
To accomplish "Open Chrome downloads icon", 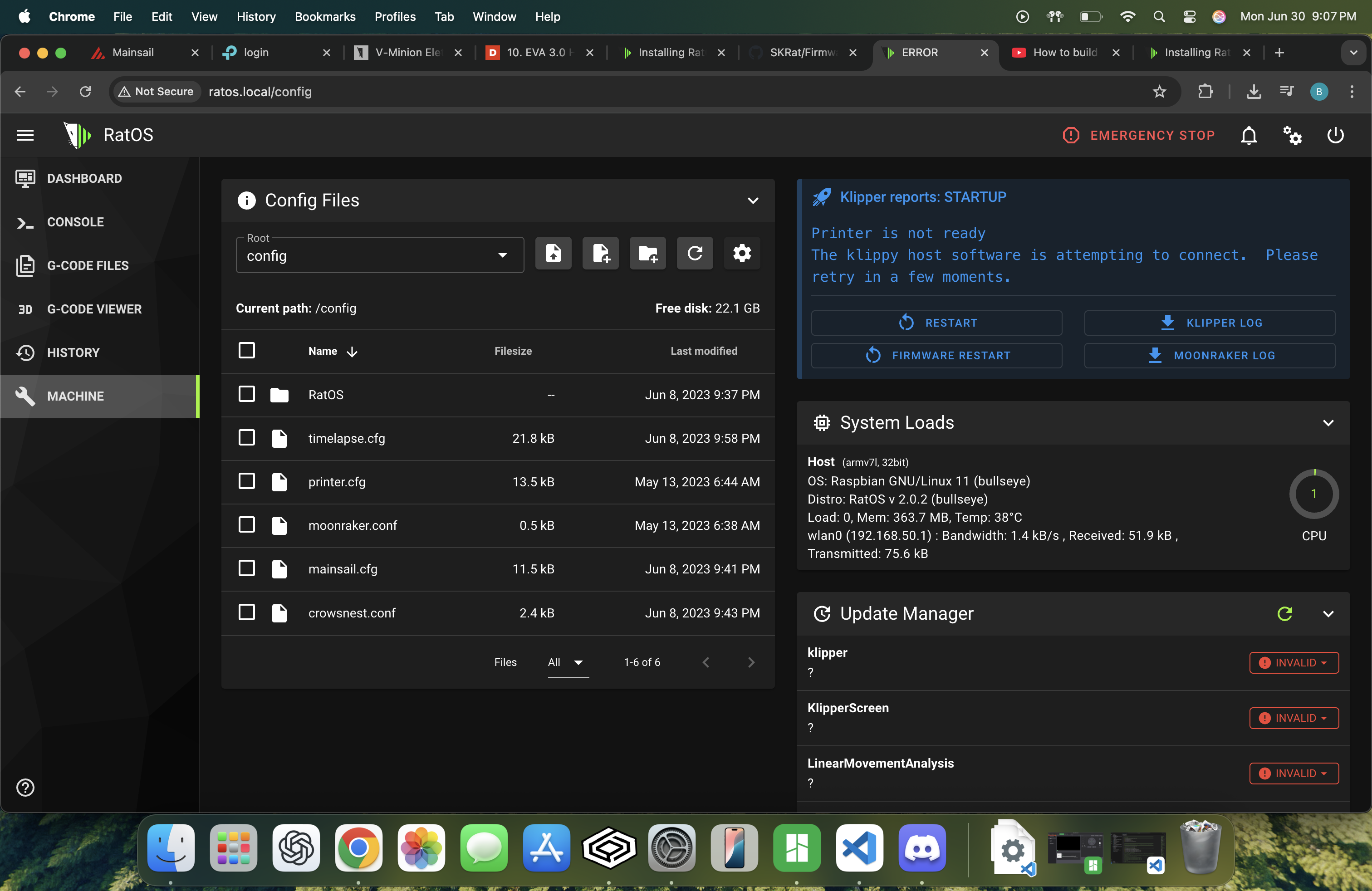I will (x=1253, y=92).
